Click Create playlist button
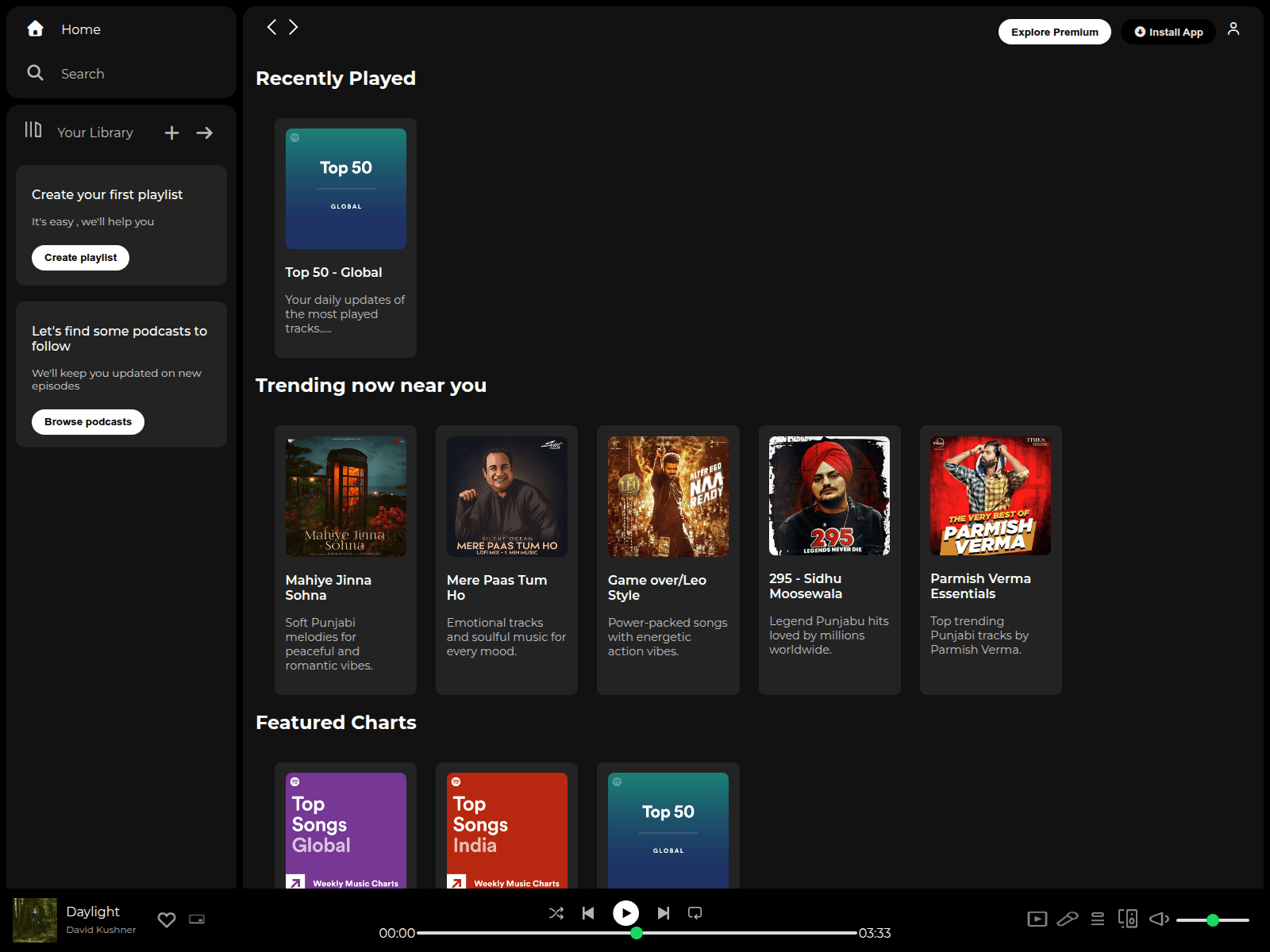 click(80, 257)
